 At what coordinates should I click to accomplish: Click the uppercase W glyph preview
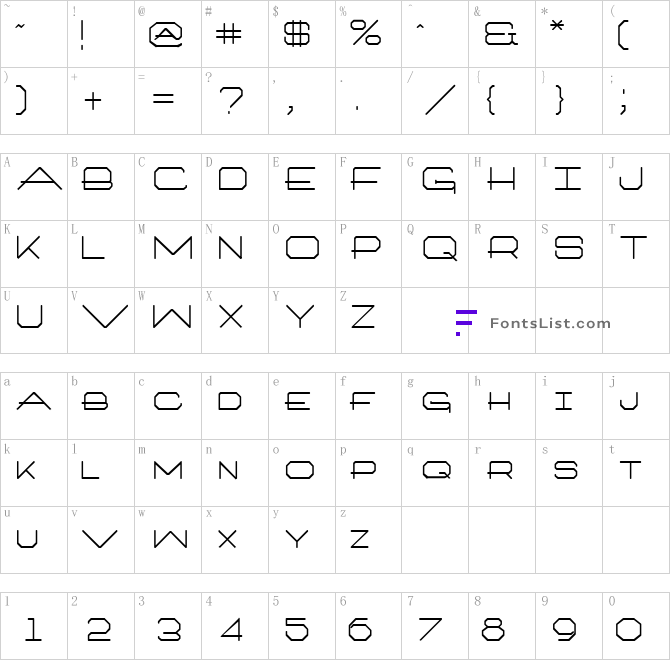coord(172,317)
